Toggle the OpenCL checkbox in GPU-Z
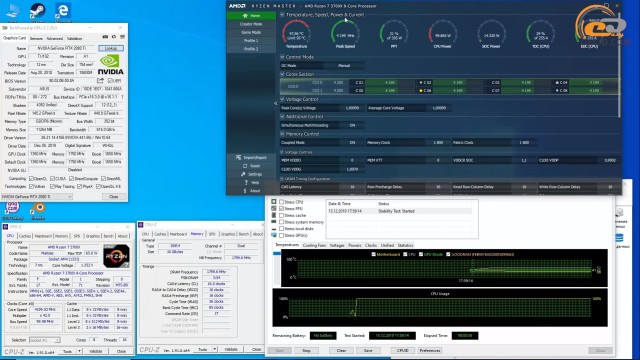 [31, 179]
